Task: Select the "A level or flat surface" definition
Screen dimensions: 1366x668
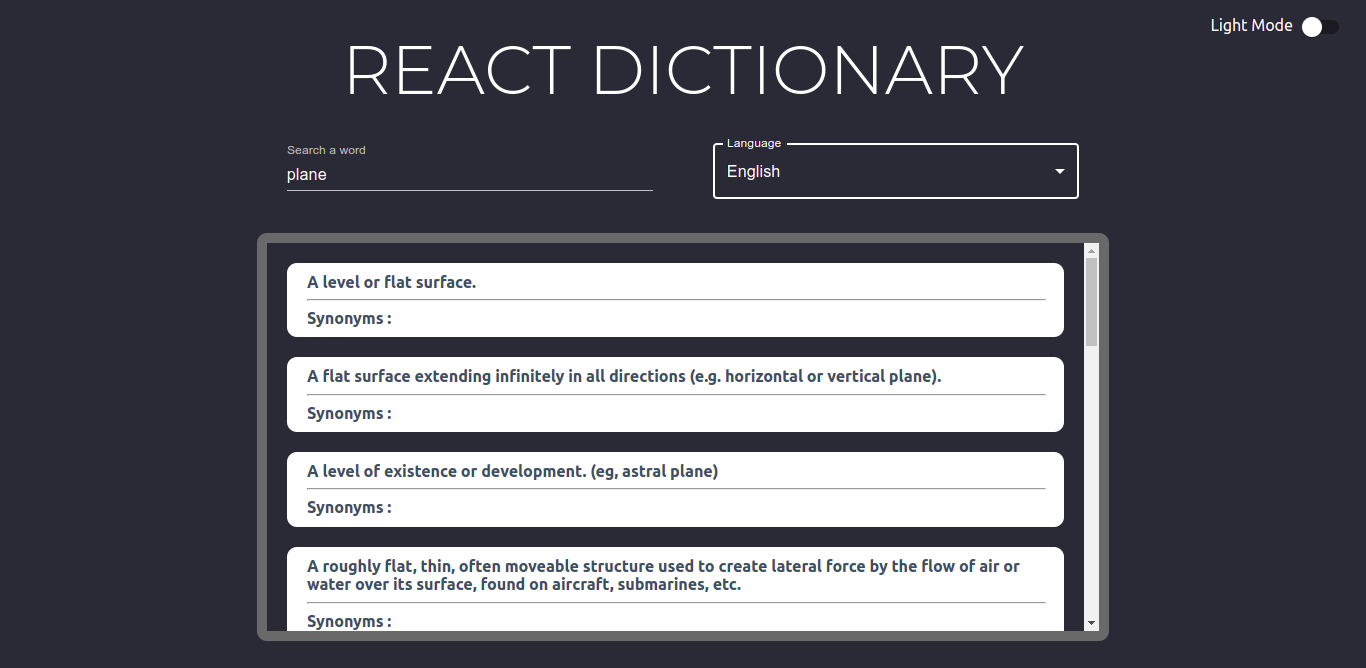Action: coord(391,282)
